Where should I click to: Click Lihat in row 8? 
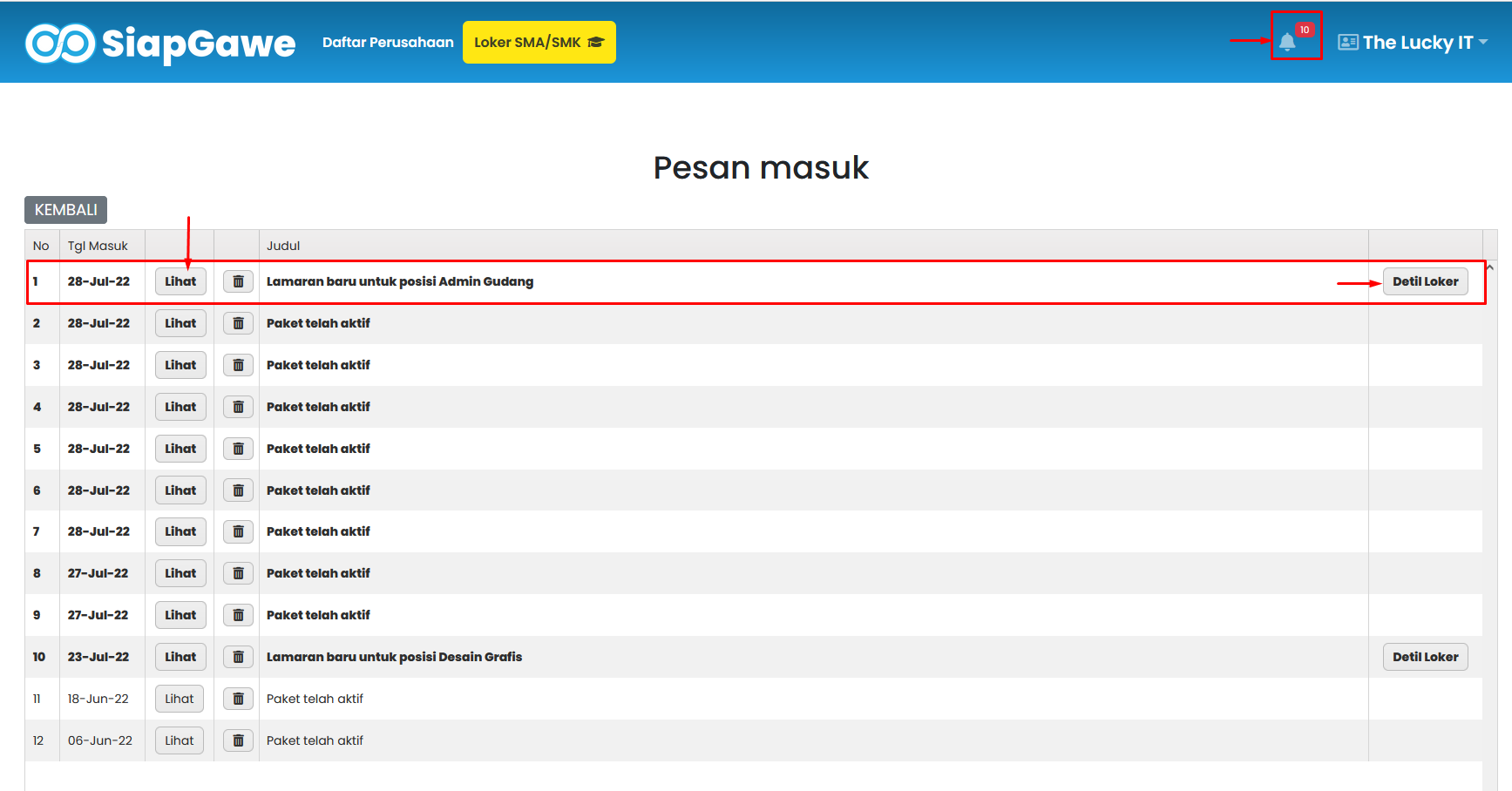(180, 573)
